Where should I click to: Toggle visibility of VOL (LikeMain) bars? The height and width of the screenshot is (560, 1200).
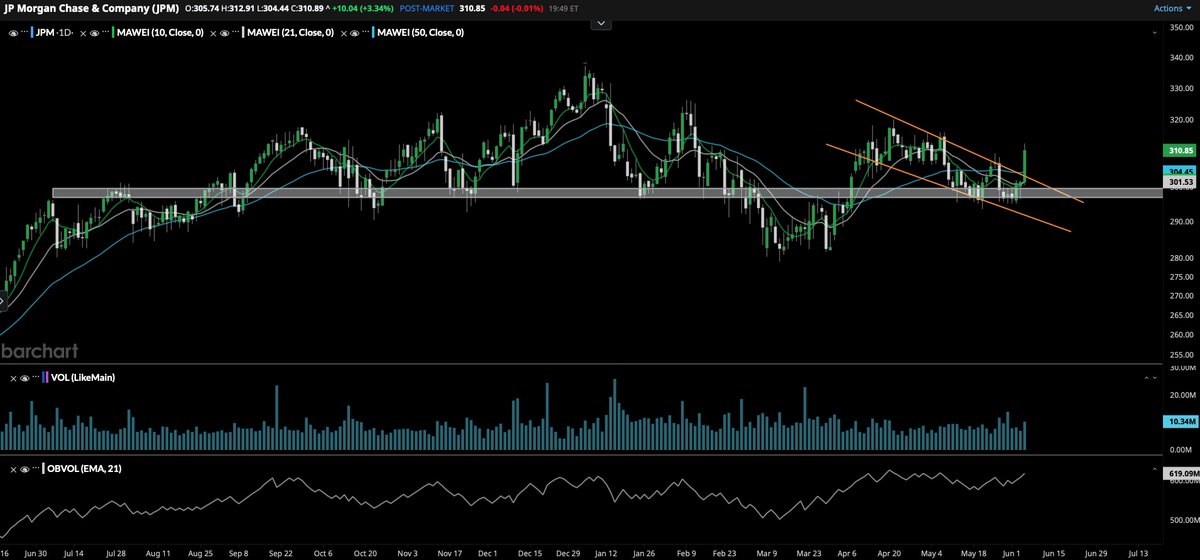(25, 379)
